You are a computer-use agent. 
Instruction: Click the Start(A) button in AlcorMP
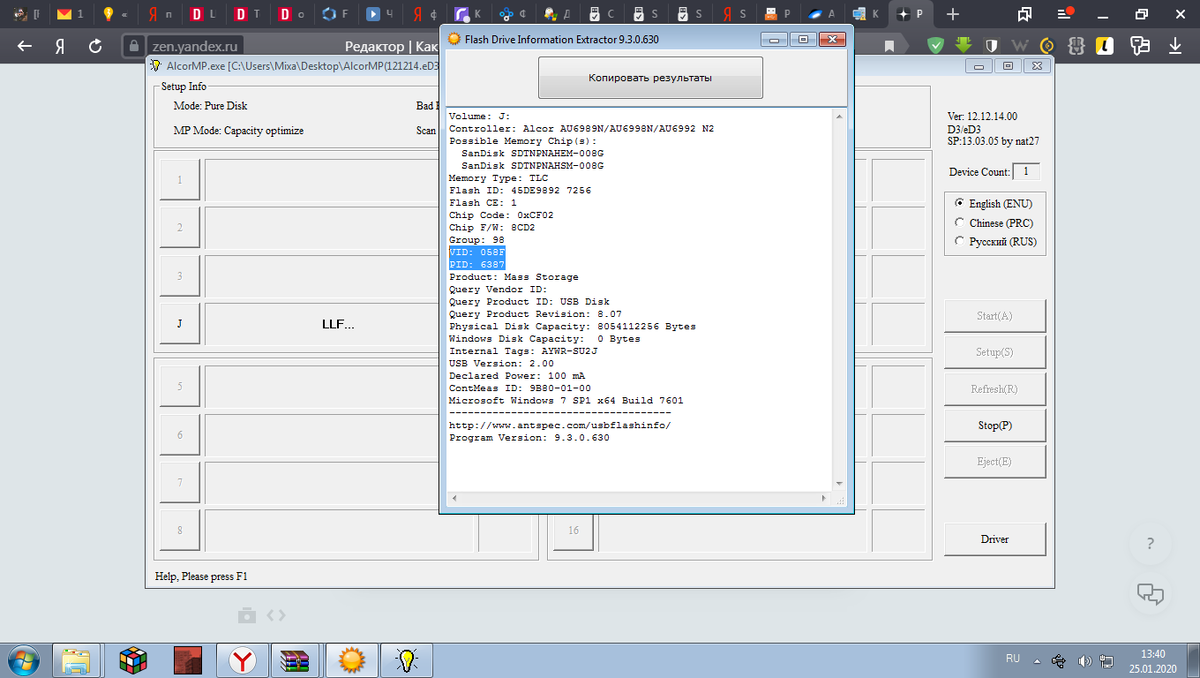(995, 316)
